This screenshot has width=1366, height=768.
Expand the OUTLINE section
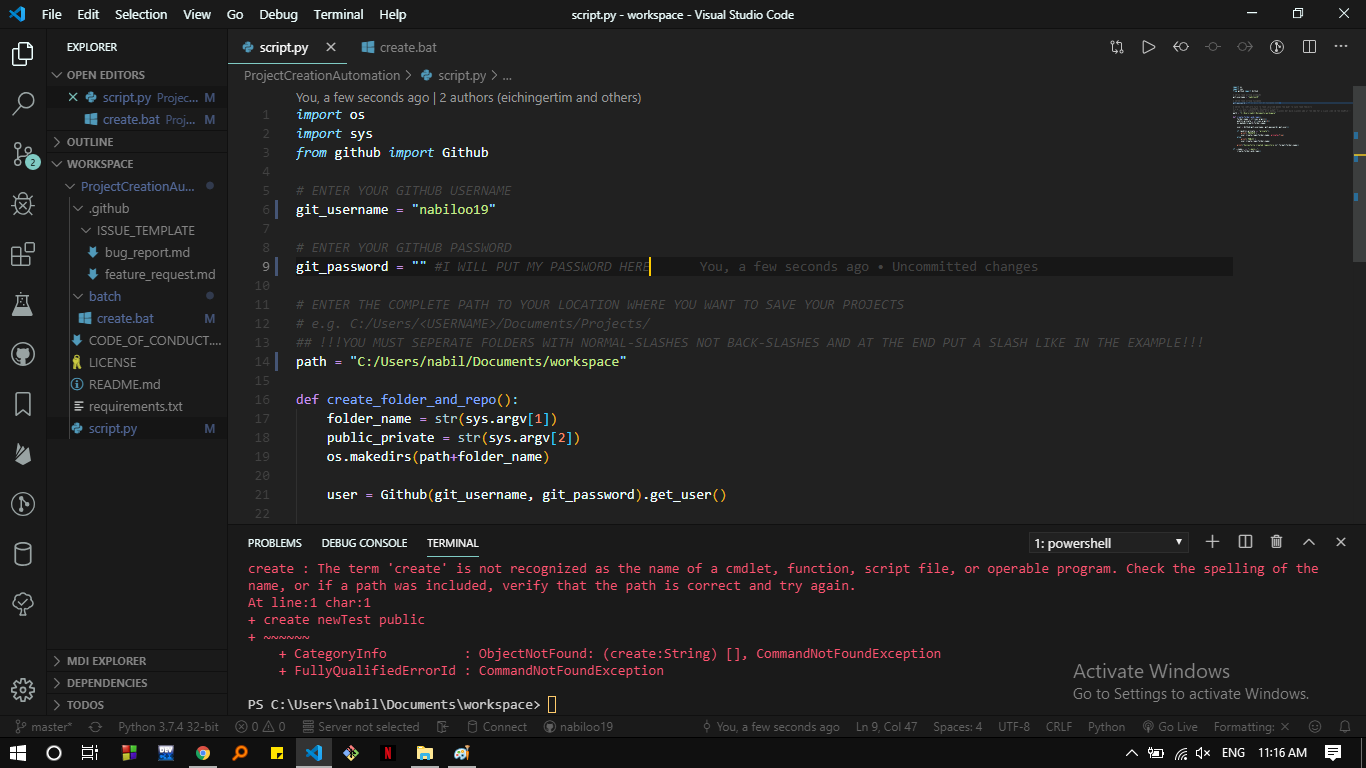(137, 142)
